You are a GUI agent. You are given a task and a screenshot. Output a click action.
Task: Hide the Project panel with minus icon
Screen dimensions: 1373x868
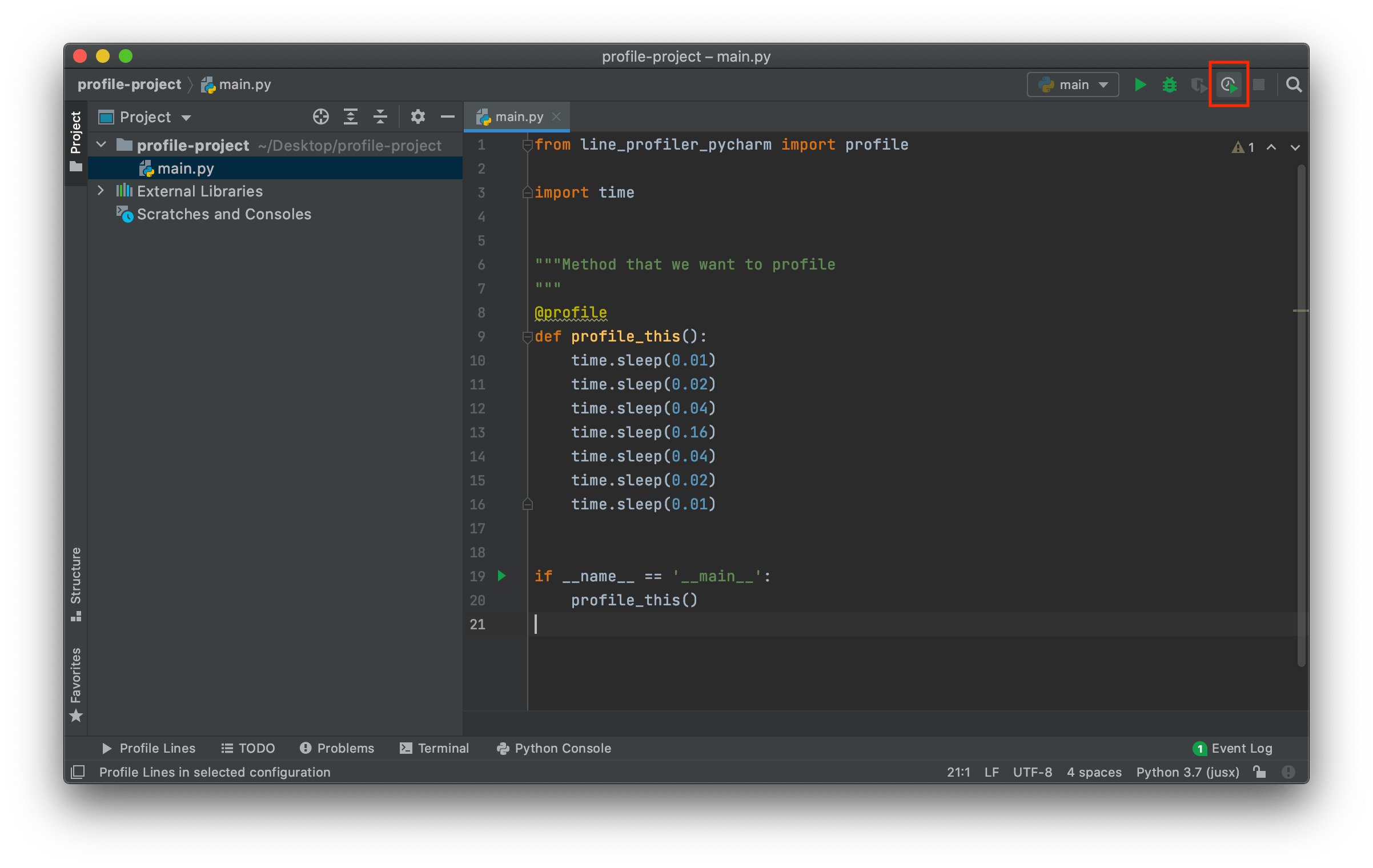448,116
